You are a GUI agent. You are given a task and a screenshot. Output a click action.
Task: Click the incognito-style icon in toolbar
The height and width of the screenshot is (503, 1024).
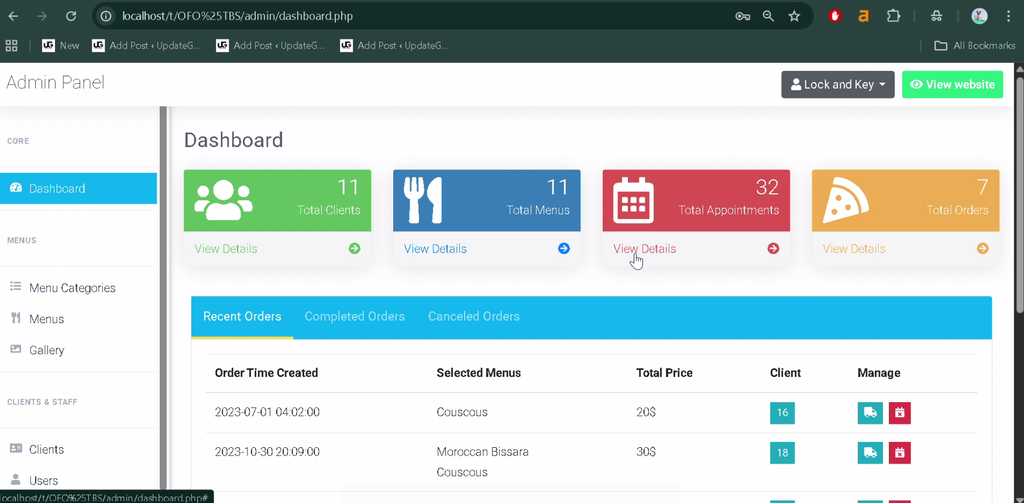(x=936, y=16)
